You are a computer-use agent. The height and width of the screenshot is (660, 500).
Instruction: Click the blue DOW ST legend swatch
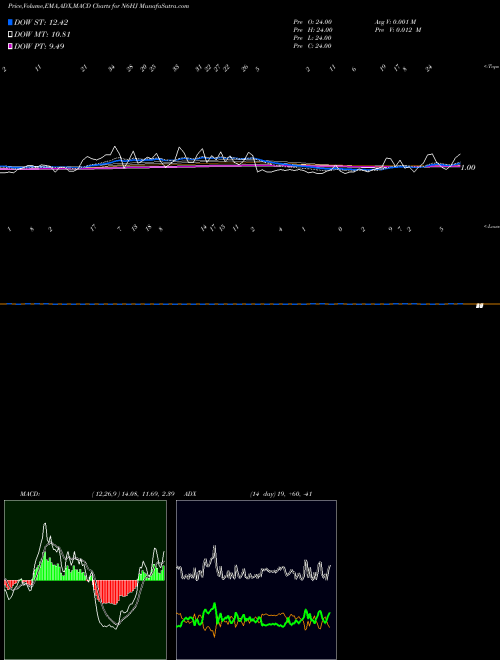pos(10,22)
